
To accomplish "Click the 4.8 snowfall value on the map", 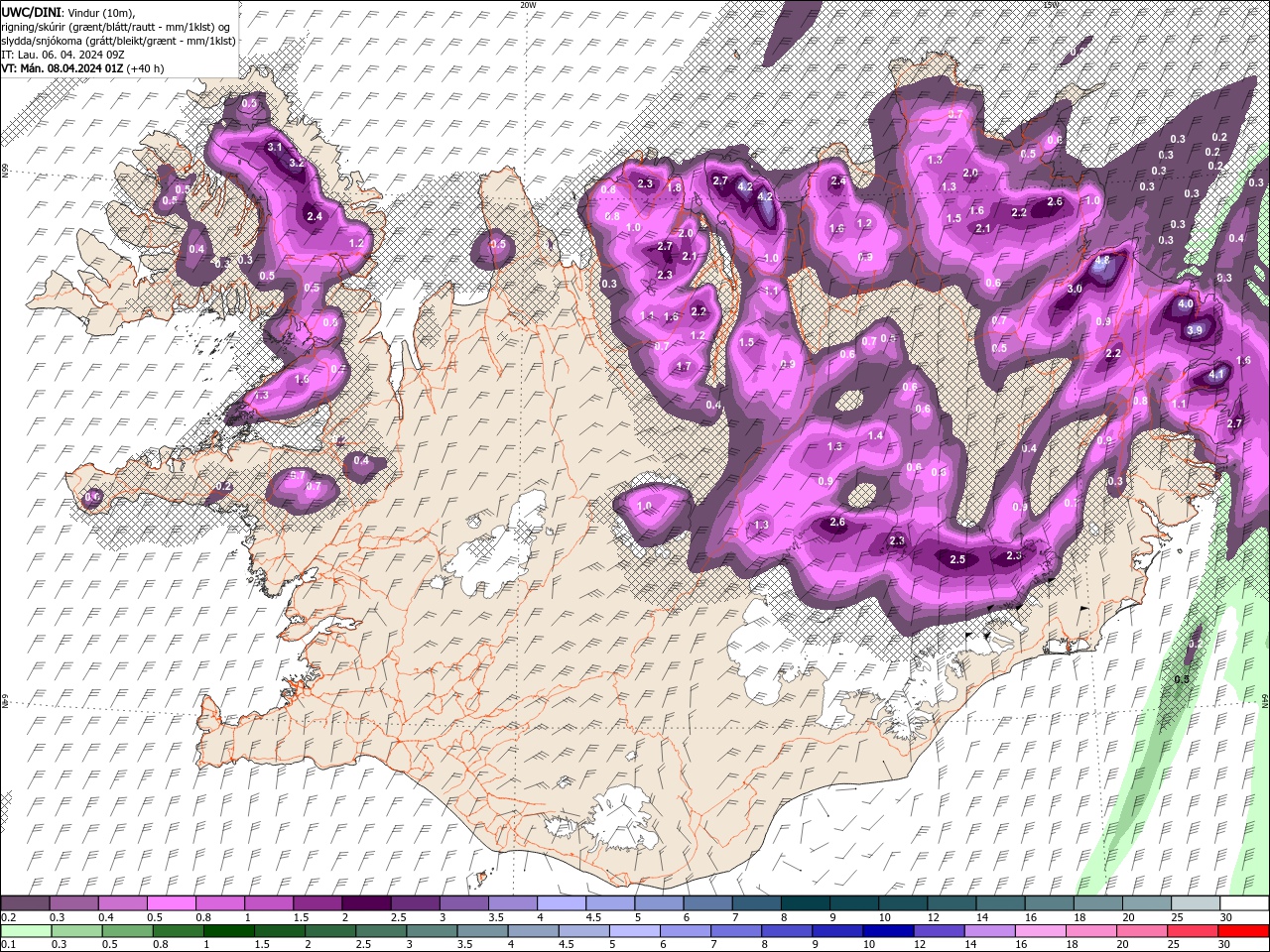I will coord(1100,261).
